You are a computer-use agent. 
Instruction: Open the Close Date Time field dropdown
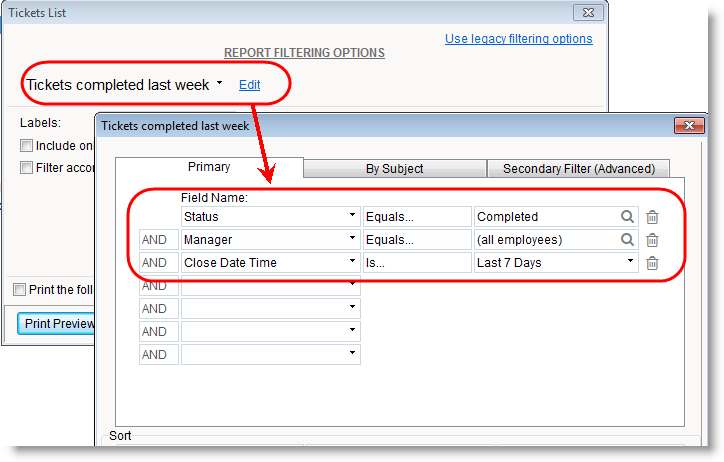[352, 263]
